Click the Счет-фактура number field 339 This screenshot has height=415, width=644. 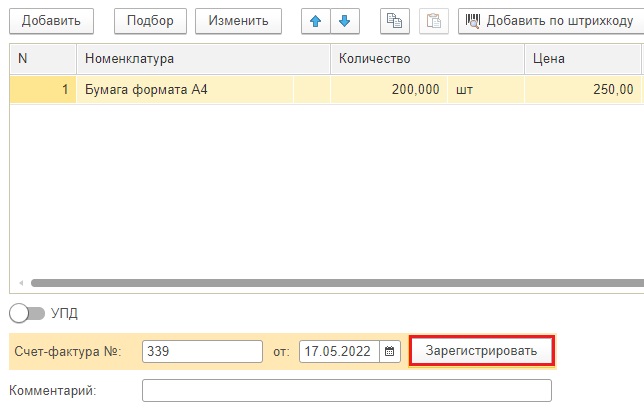click(202, 352)
